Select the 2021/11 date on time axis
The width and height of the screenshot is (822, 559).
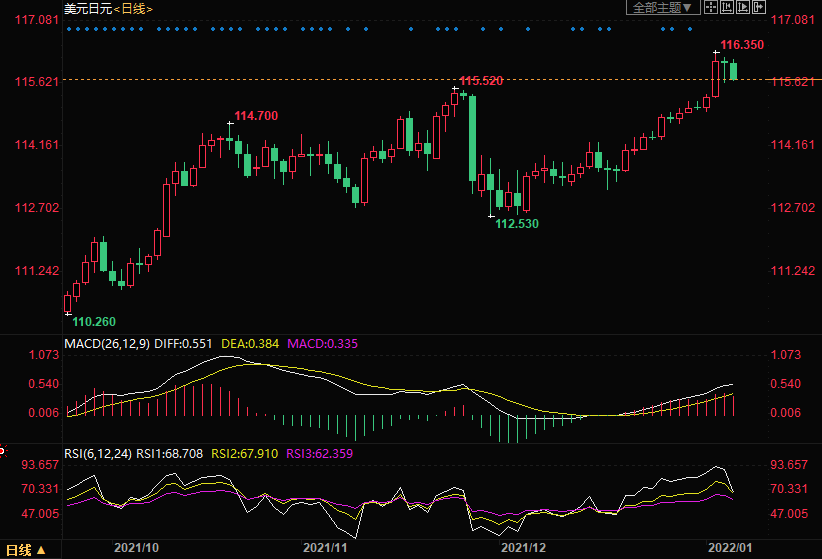pyautogui.click(x=328, y=548)
